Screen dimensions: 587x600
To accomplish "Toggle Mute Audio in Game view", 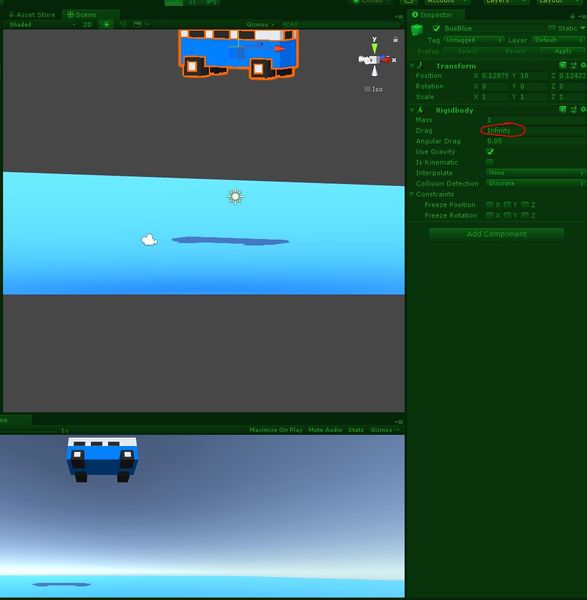I will coord(325,430).
